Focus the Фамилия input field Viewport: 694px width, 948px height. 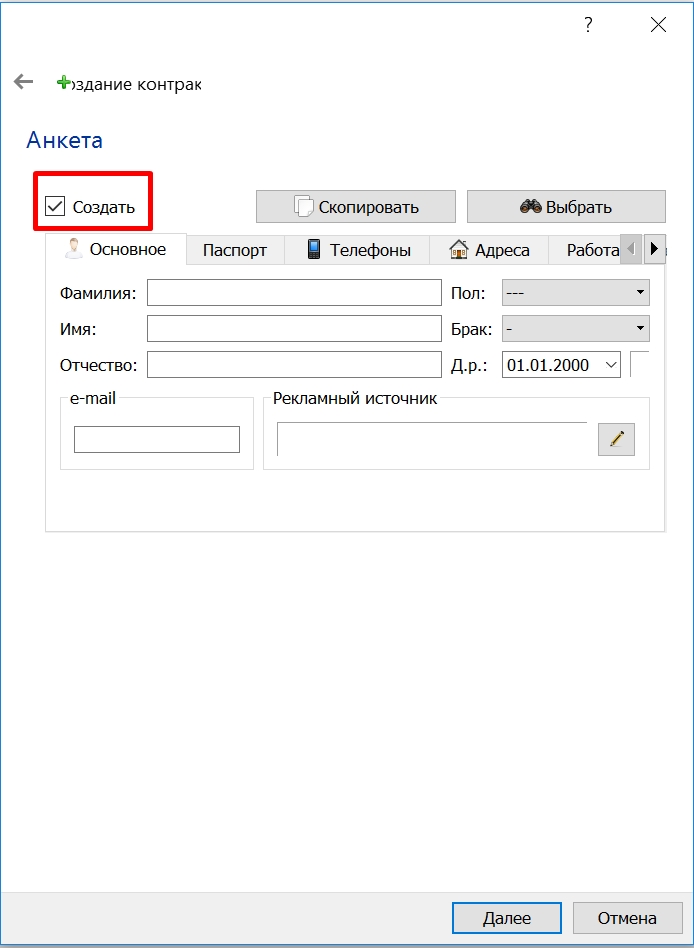294,293
